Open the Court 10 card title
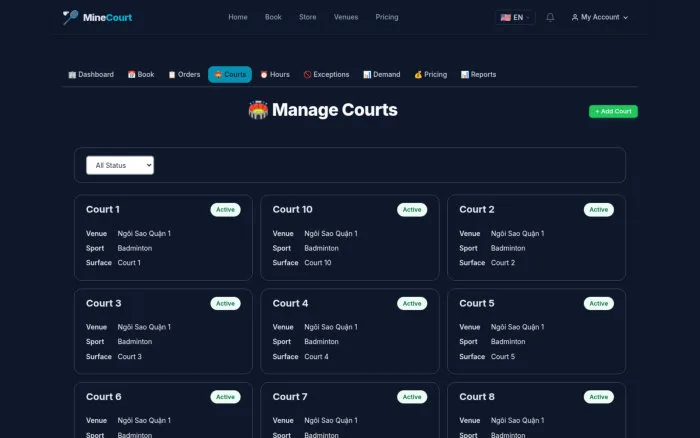The width and height of the screenshot is (700, 438). pyautogui.click(x=292, y=209)
